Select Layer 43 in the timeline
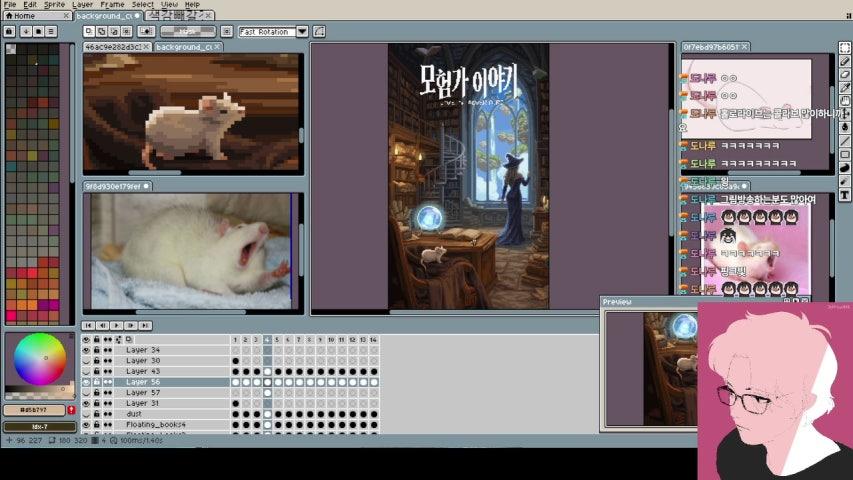Image resolution: width=853 pixels, height=480 pixels. pyautogui.click(x=143, y=371)
